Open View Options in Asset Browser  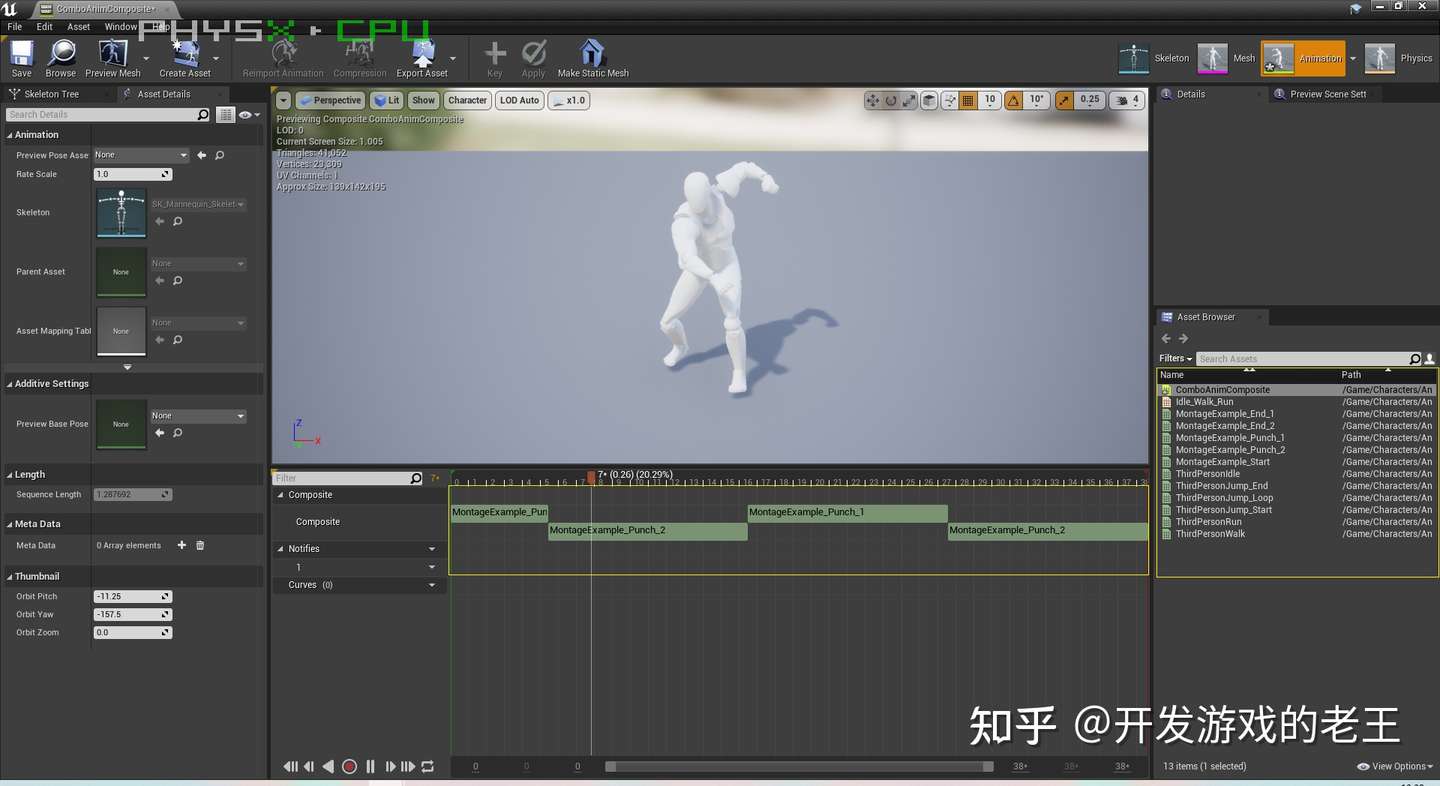click(x=1394, y=767)
